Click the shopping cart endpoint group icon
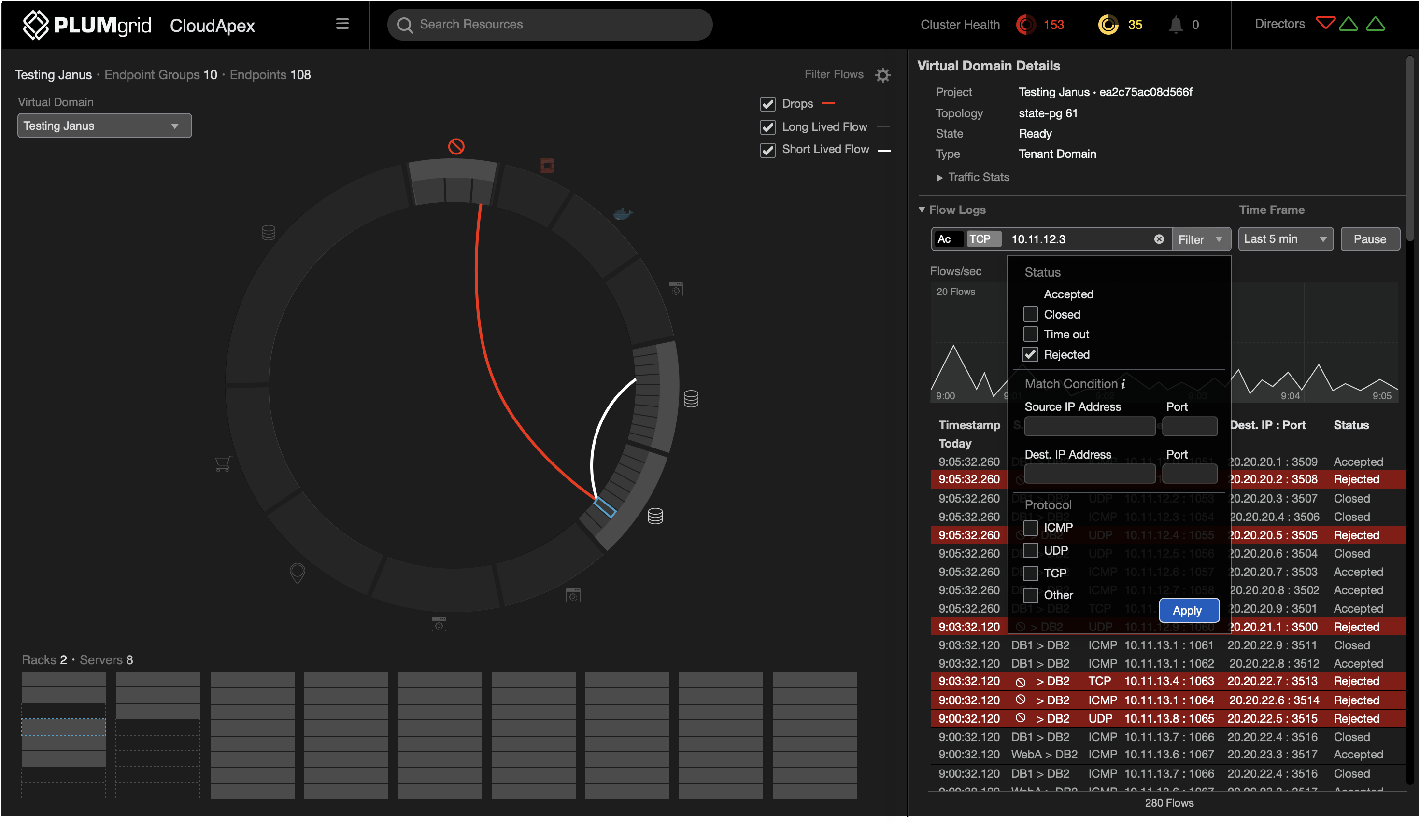Viewport: 1420px width, 840px height. pos(223,463)
